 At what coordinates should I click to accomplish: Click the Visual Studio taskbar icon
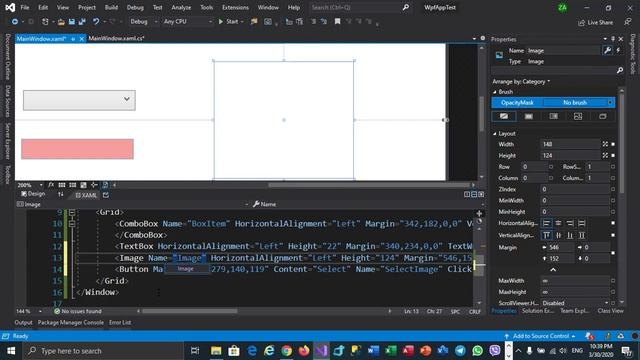[x=321, y=351]
